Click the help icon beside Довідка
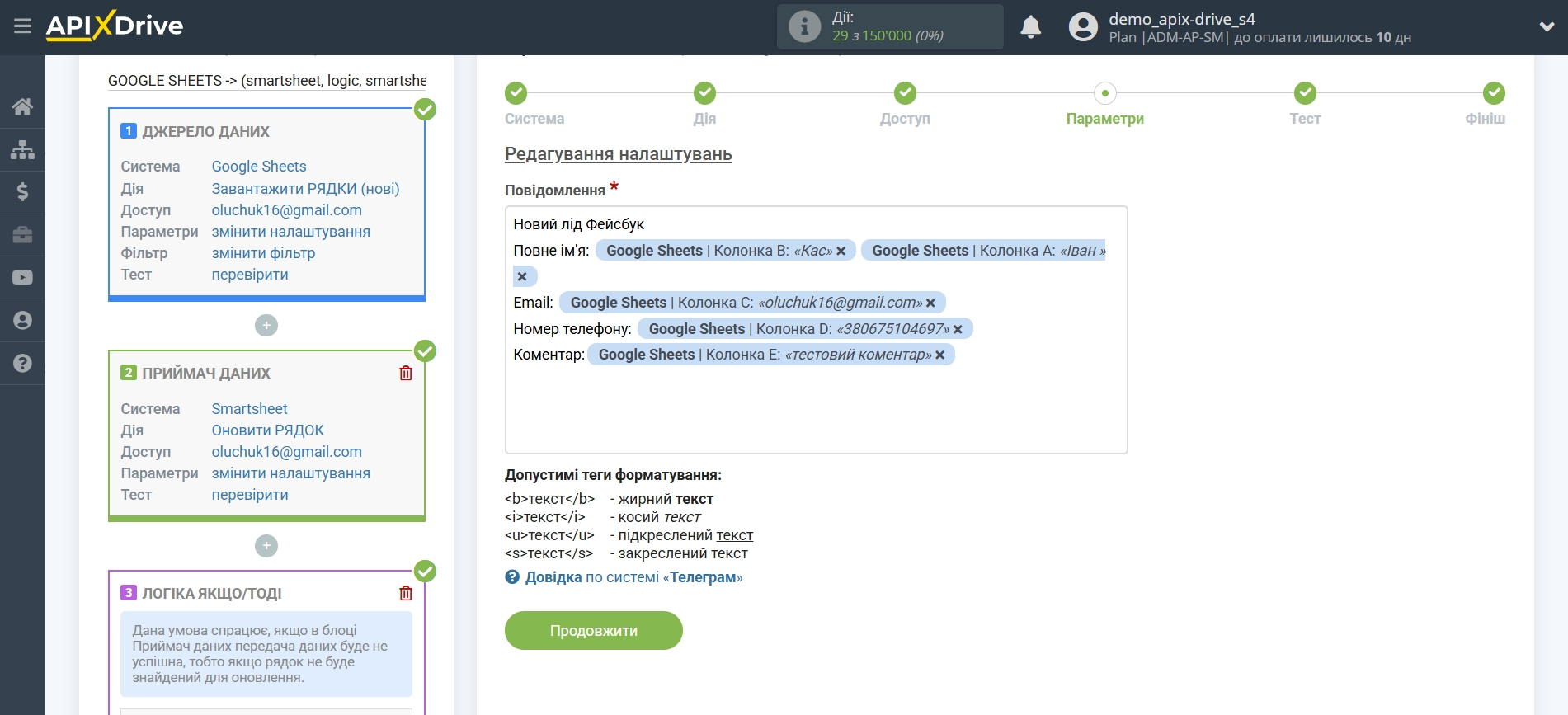 (x=512, y=577)
